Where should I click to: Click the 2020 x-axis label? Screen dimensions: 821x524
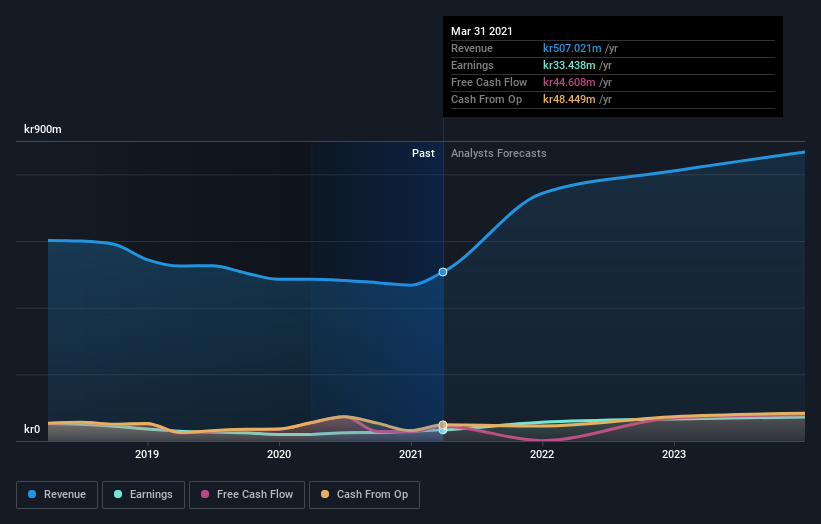(279, 454)
